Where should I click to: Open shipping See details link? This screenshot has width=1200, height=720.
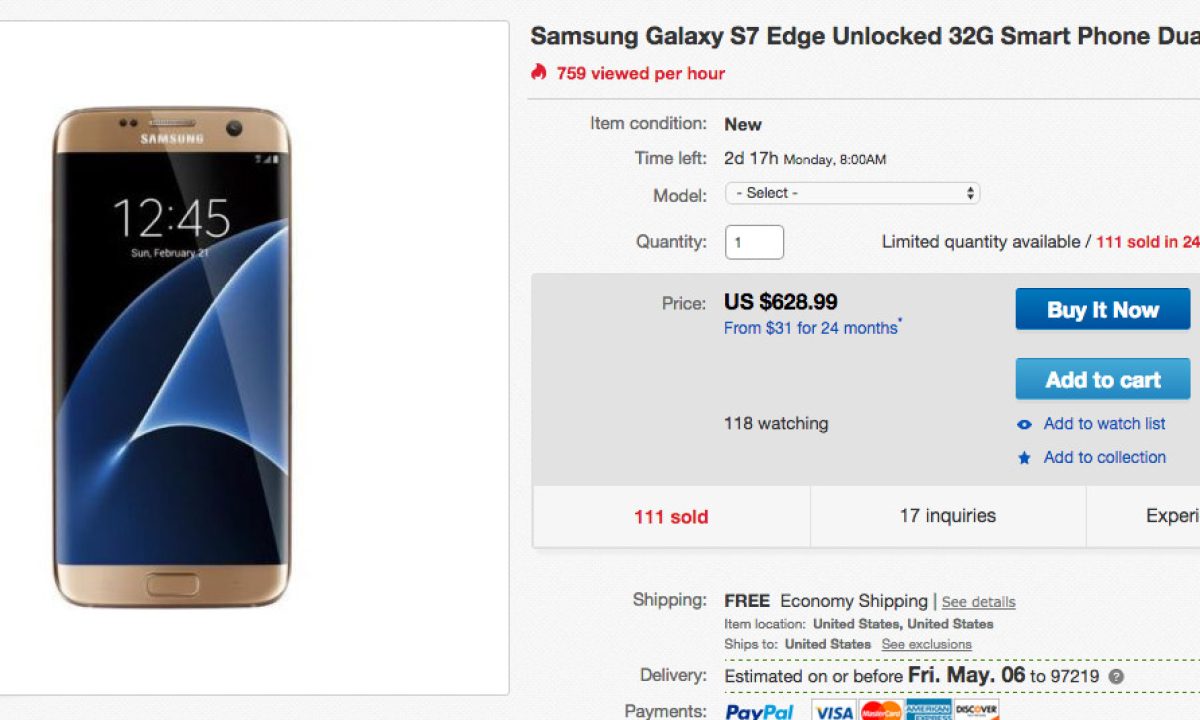coord(978,602)
